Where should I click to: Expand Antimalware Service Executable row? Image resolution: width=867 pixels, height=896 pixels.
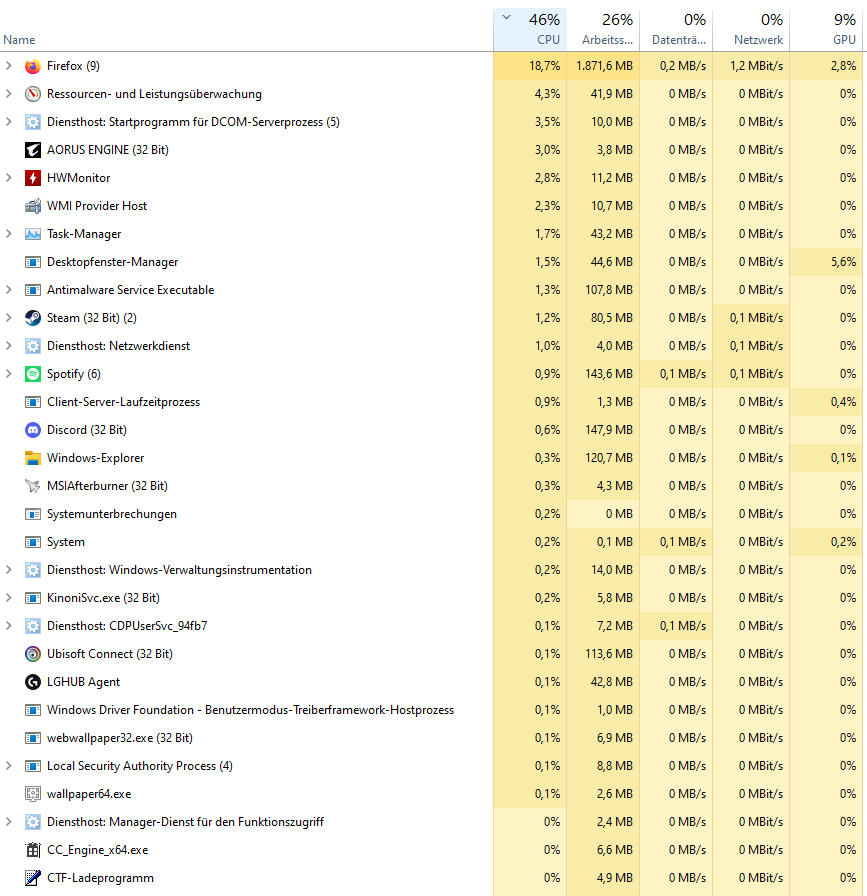pyautogui.click(x=9, y=290)
